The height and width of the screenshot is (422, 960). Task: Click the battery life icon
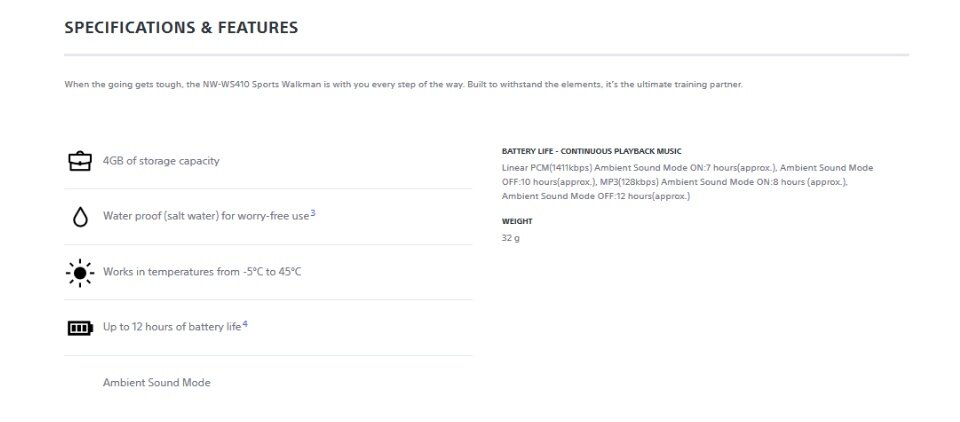80,328
